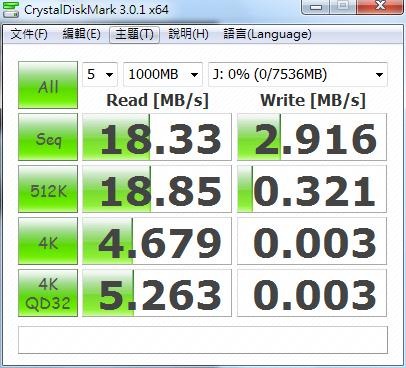Open the 文件(F) menu
Screen dimensions: 406x368
pos(29,34)
